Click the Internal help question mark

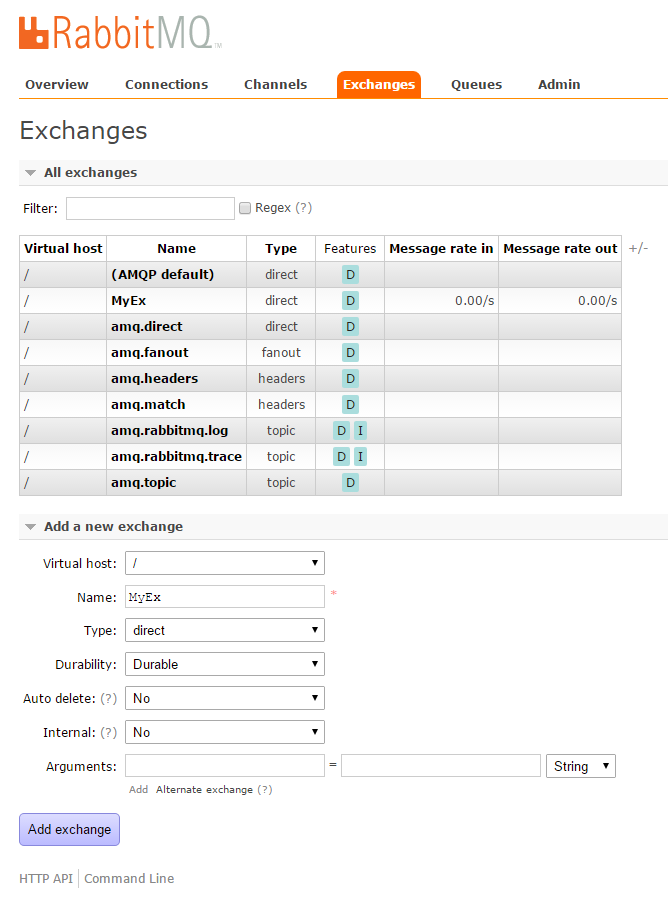109,732
